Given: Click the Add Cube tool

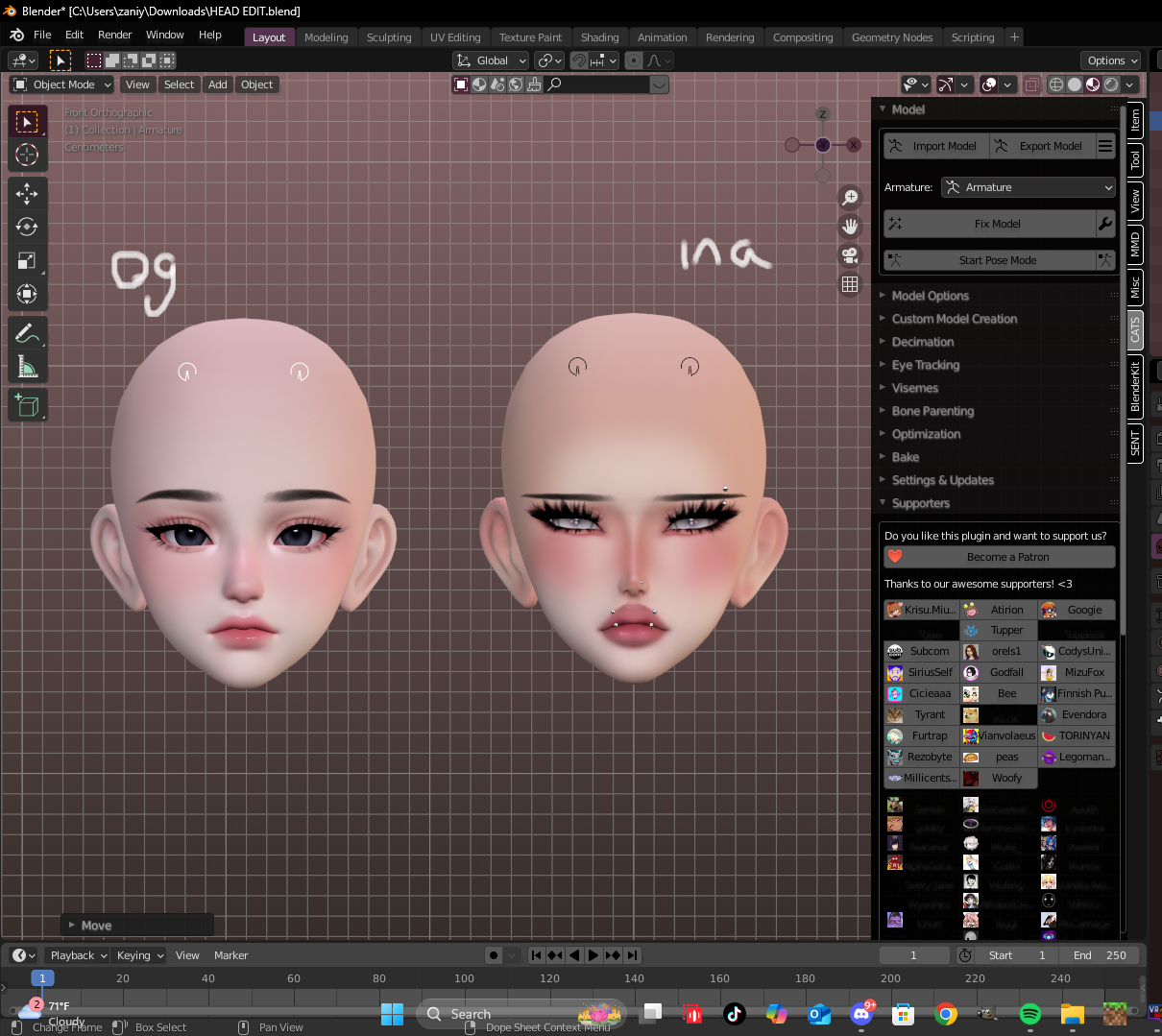Looking at the screenshot, I should click(x=27, y=405).
